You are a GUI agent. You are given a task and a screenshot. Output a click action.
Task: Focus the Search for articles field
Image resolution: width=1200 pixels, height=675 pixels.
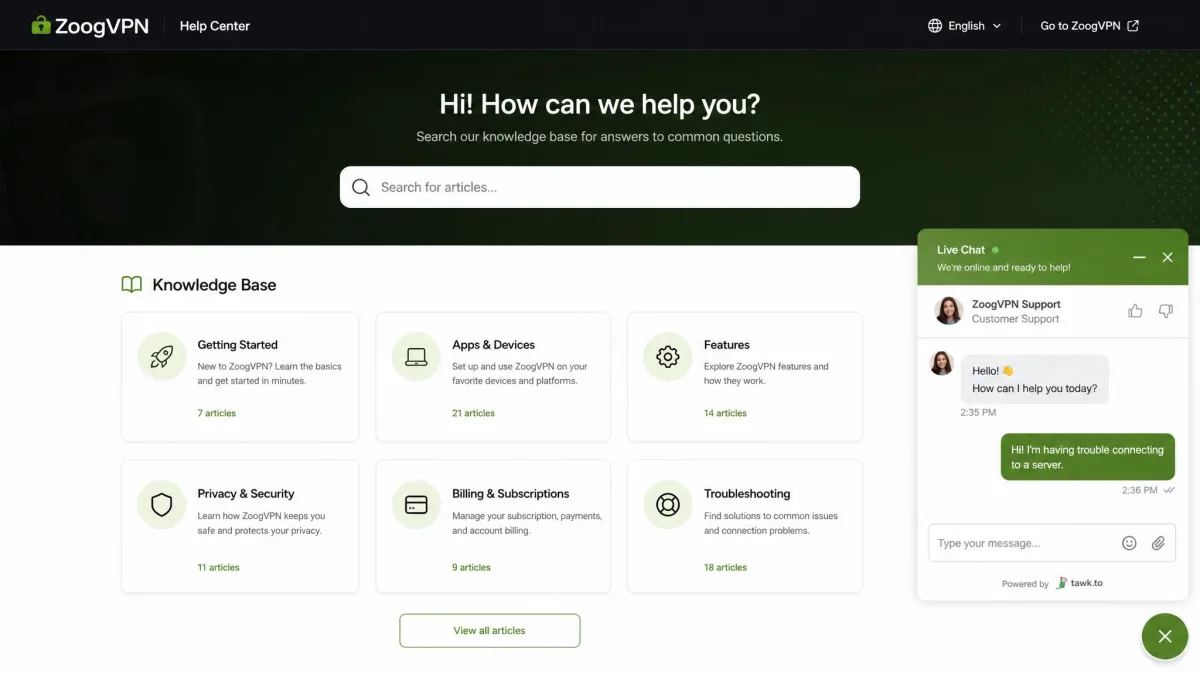click(x=600, y=187)
